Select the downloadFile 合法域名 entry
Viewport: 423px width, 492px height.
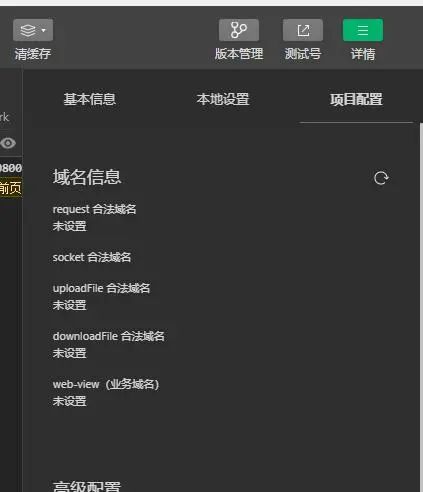[x=109, y=336]
